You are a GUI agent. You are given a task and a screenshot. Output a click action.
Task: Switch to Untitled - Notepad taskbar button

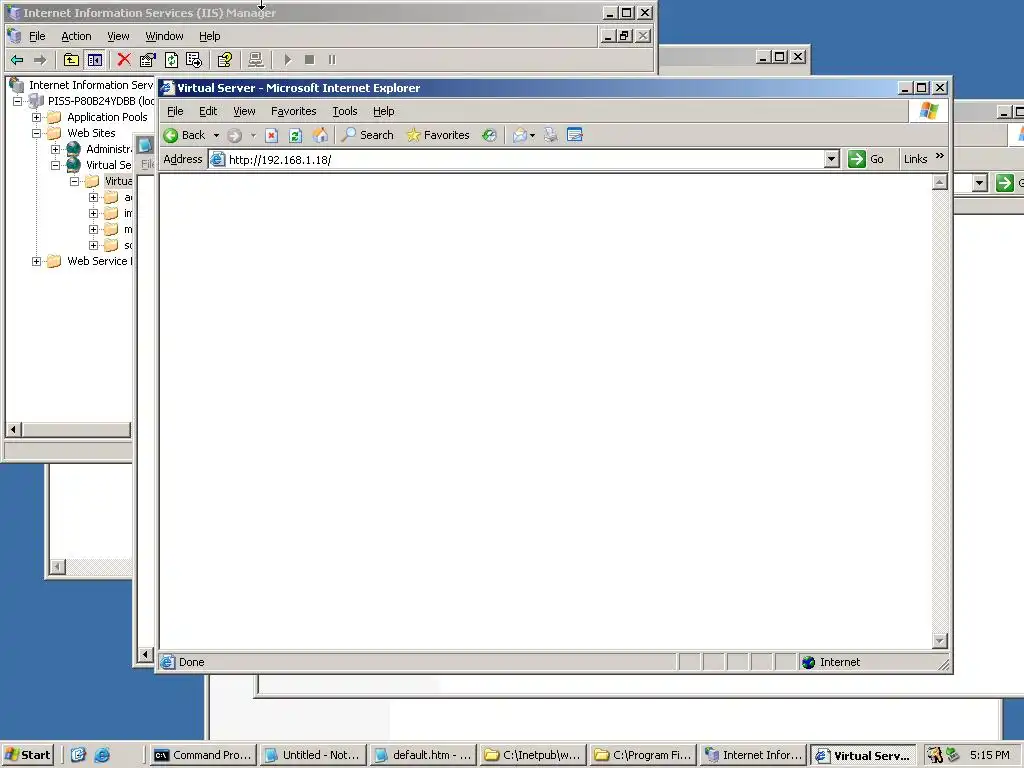click(313, 755)
